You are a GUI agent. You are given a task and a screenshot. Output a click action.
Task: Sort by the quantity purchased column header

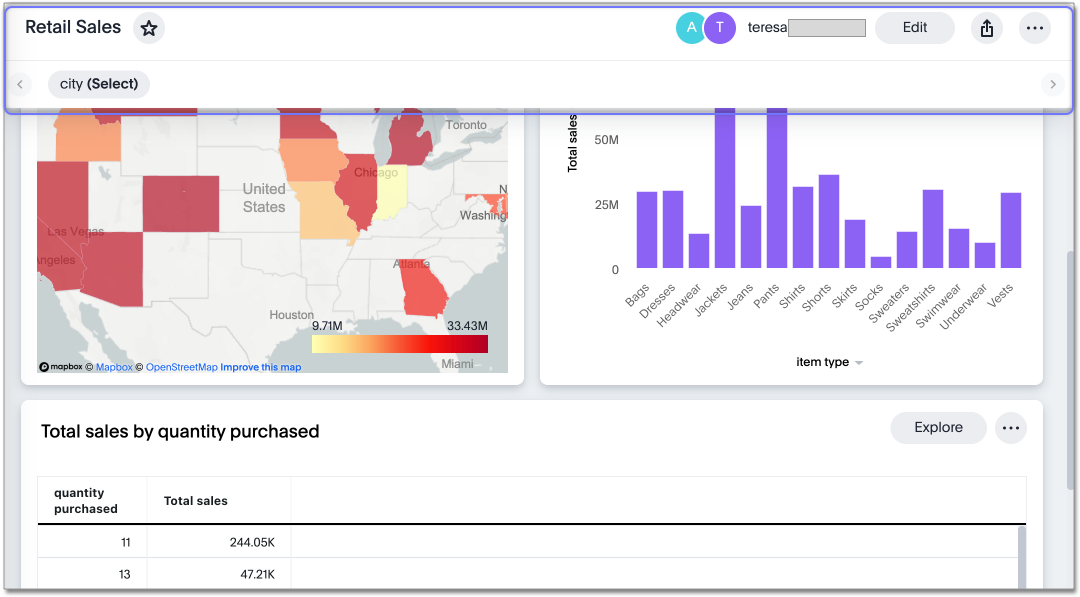point(86,501)
